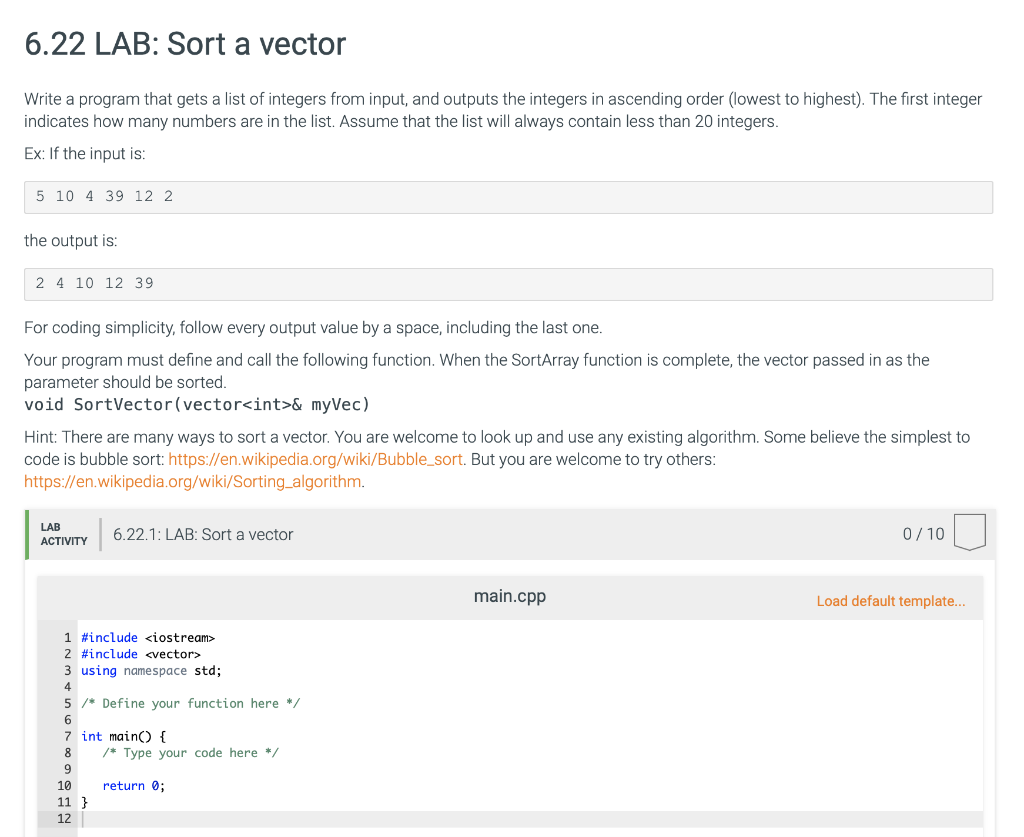Image resolution: width=1024 pixels, height=837 pixels.
Task: Click the 'Define your function here' comment line
Action: tap(190, 704)
